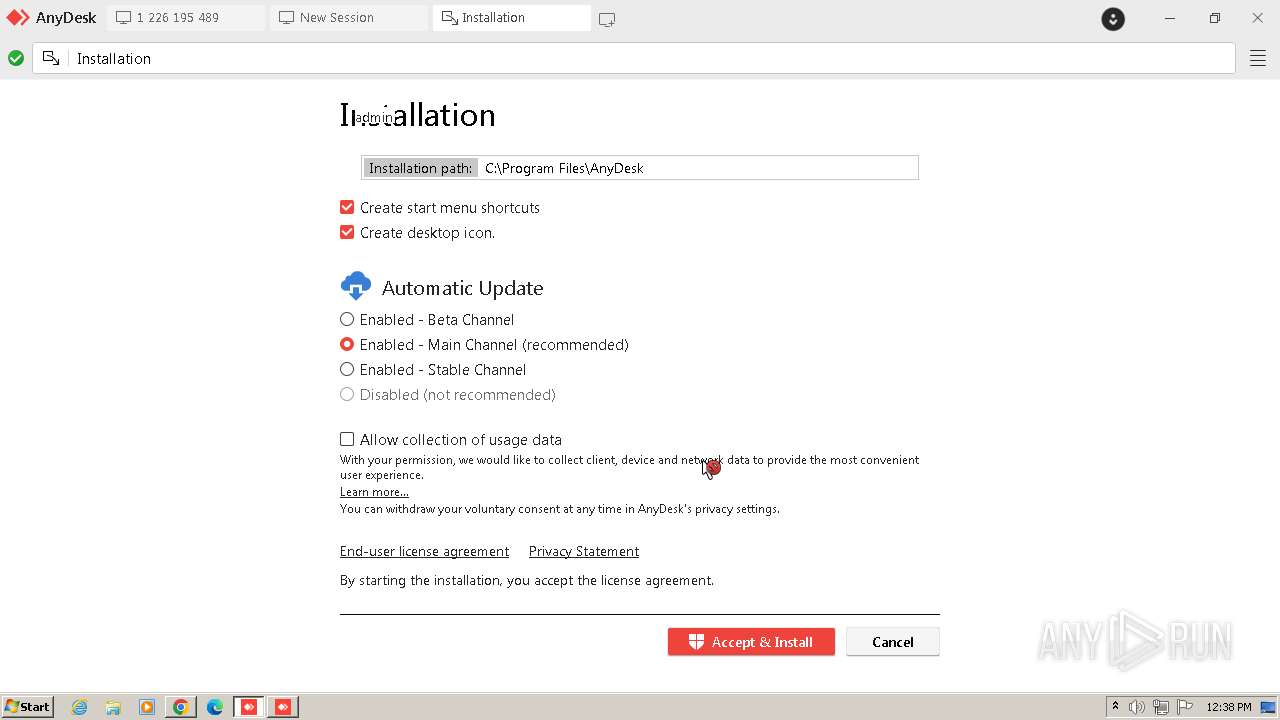Open Microsoft Edge from the taskbar
The height and width of the screenshot is (720, 1280).
coord(215,707)
